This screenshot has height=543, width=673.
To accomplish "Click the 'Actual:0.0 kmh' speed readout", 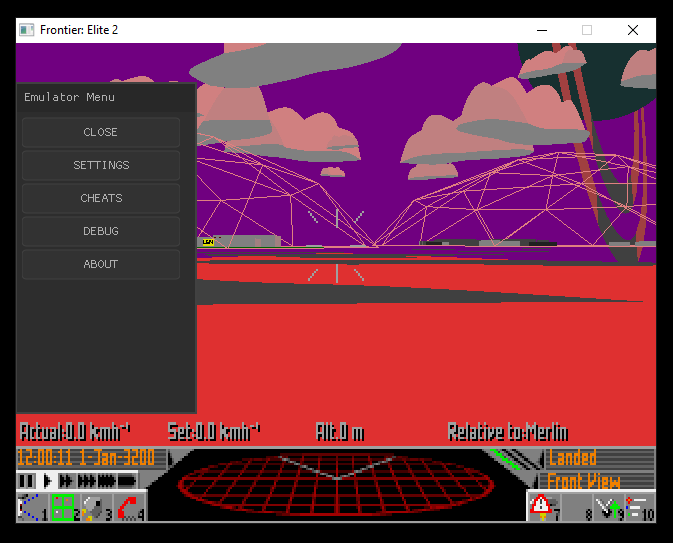I will tap(75, 432).
